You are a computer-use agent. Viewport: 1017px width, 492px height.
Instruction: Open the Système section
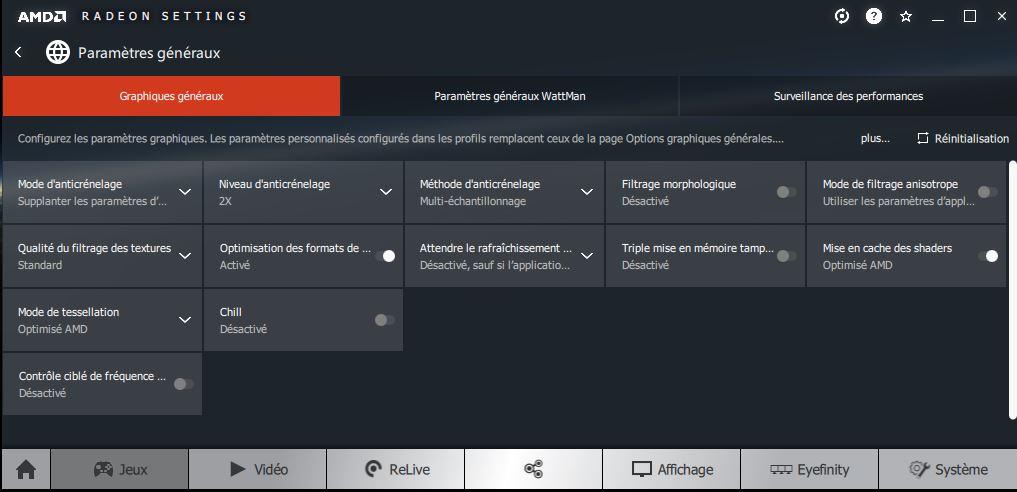(x=947, y=469)
